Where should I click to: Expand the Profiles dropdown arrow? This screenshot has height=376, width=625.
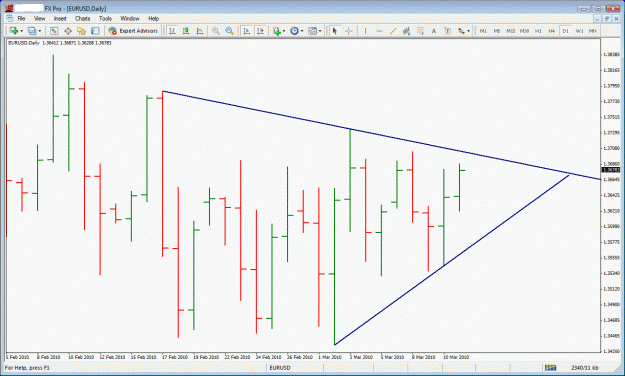pyautogui.click(x=39, y=31)
